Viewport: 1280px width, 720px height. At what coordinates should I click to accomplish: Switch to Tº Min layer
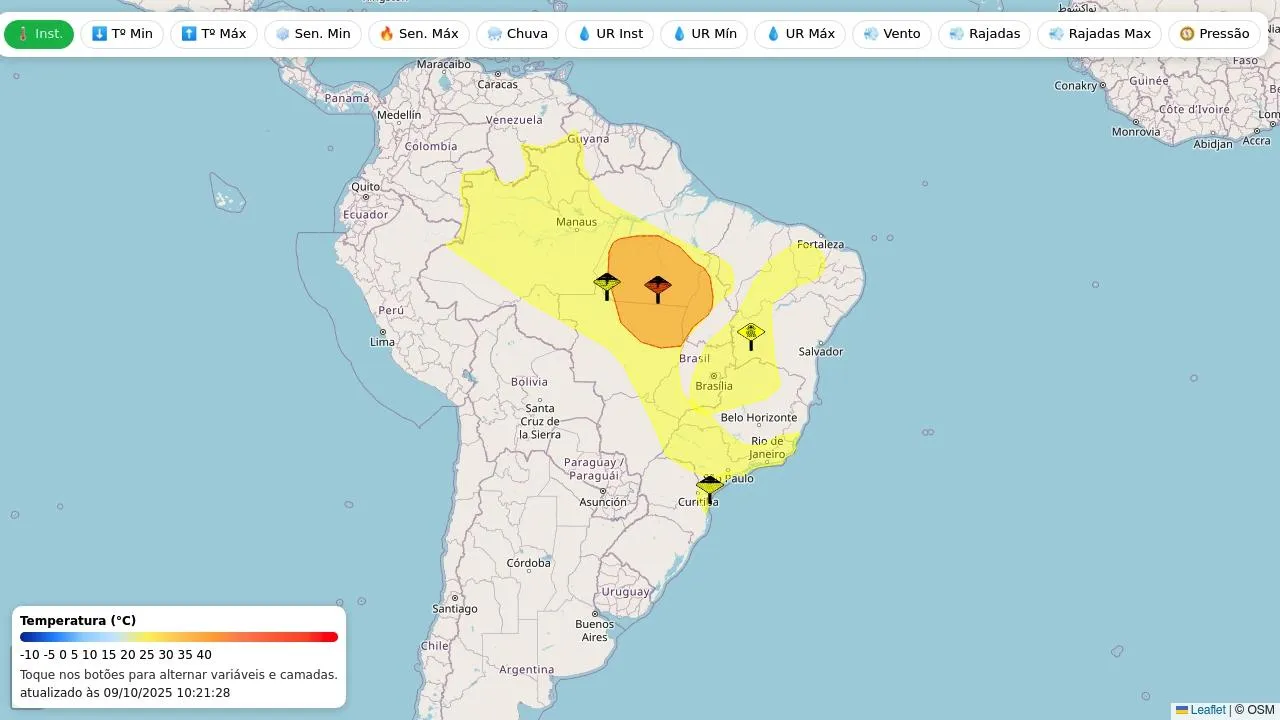click(122, 34)
